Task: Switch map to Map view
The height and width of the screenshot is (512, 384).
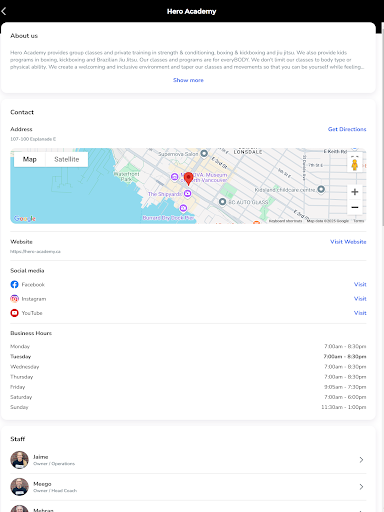Action: (30, 159)
